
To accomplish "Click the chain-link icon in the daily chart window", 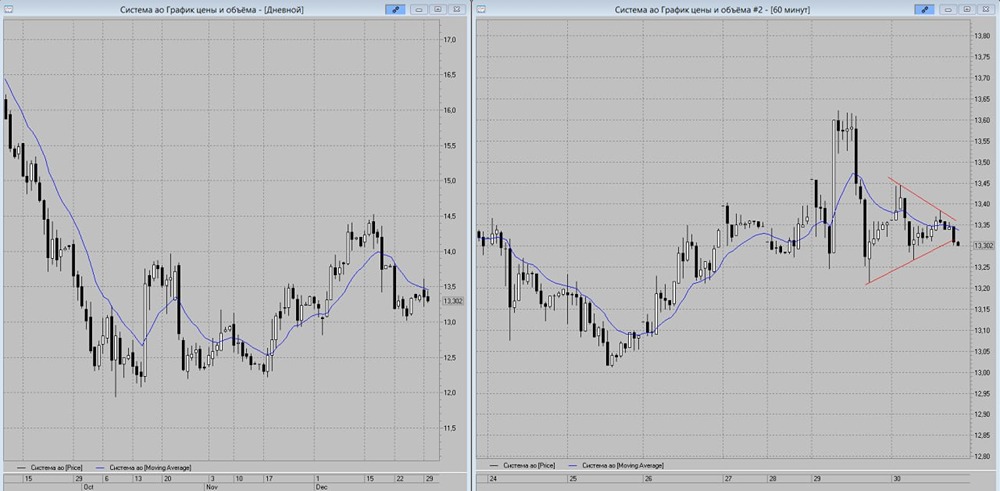I will [x=395, y=10].
